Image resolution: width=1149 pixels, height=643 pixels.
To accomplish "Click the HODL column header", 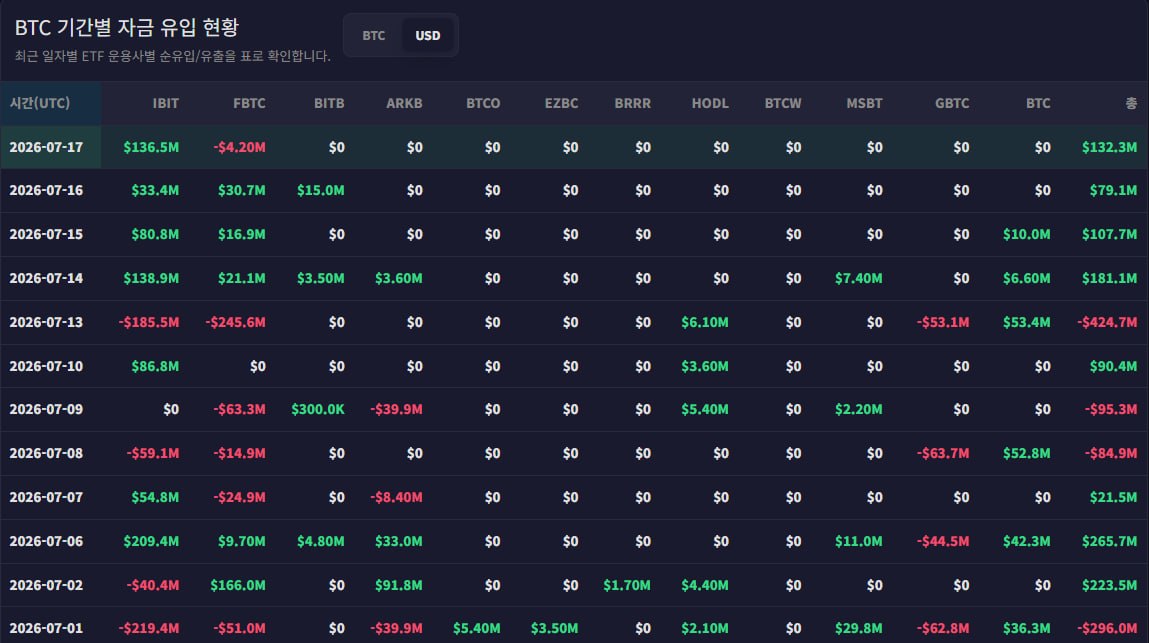I will tap(710, 103).
